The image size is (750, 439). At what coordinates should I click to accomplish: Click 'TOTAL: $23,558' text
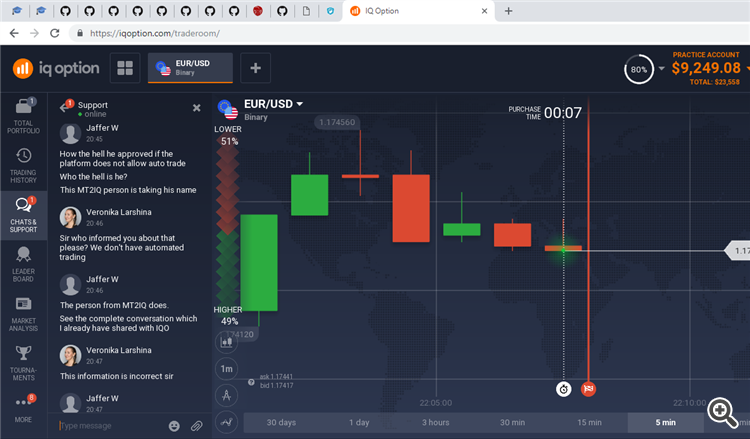coord(714,82)
